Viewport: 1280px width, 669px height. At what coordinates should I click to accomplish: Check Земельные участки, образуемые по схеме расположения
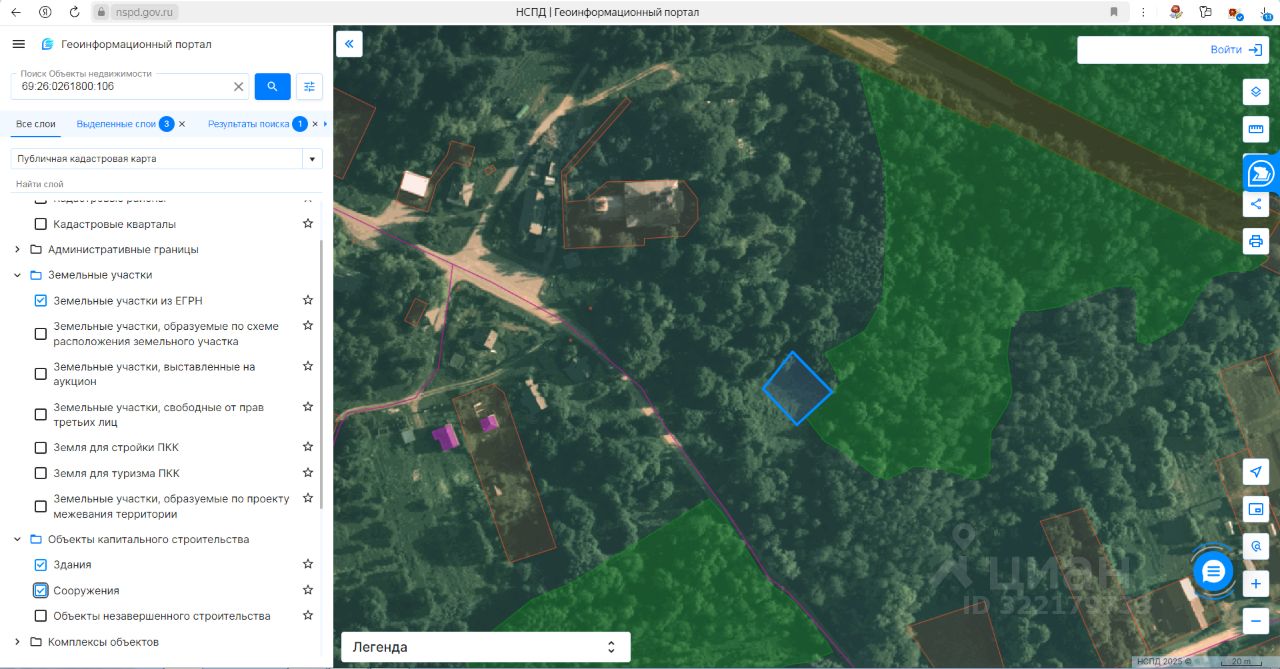[41, 334]
